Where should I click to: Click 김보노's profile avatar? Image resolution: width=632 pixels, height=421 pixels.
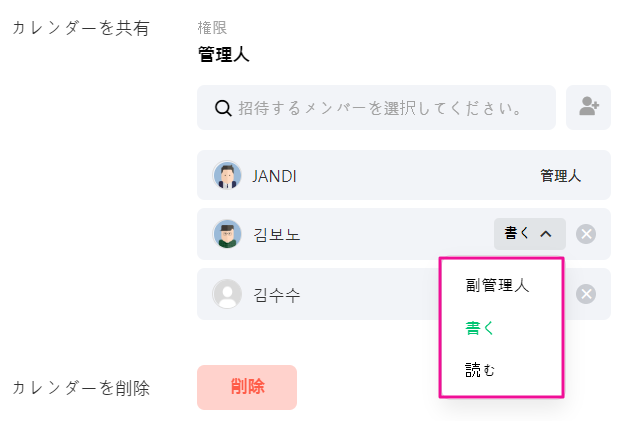click(227, 234)
